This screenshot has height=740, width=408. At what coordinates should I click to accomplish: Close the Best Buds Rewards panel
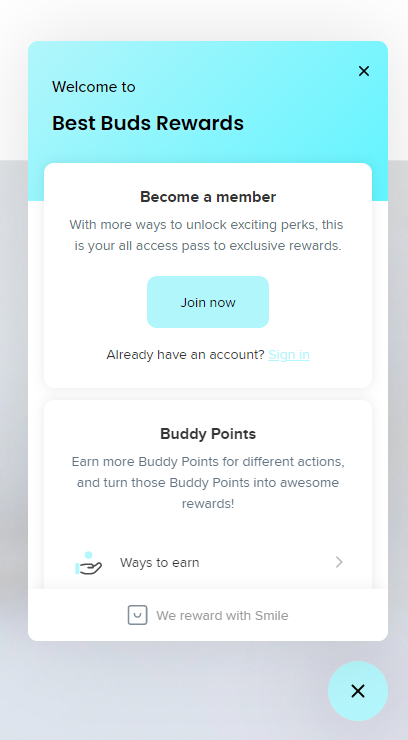(364, 71)
